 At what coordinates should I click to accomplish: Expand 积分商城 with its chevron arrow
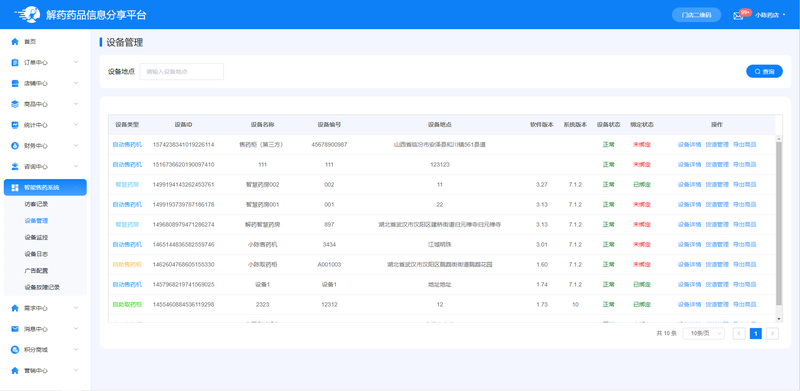76,350
